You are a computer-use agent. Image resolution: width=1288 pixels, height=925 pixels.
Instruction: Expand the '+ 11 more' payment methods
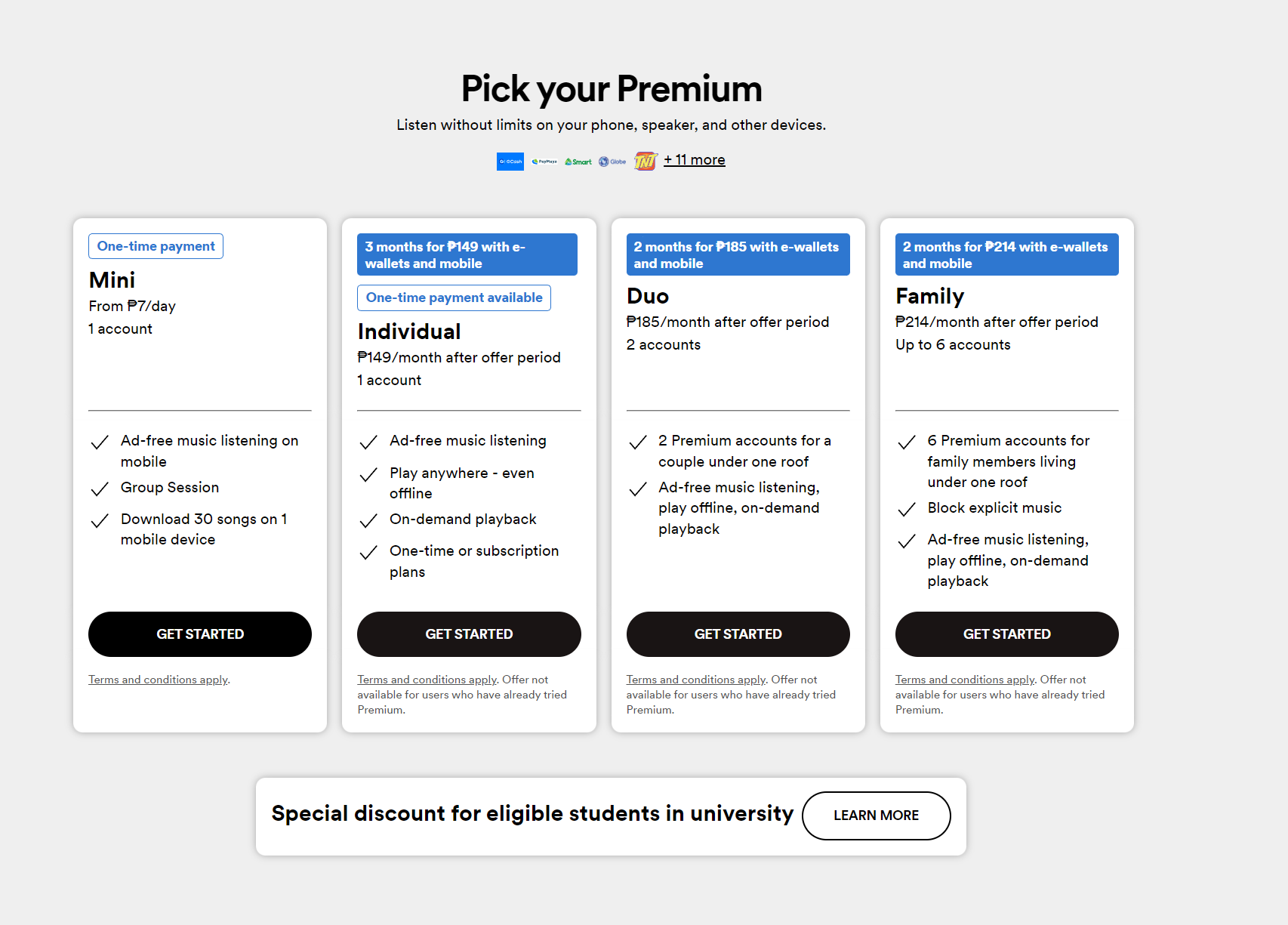[694, 160]
